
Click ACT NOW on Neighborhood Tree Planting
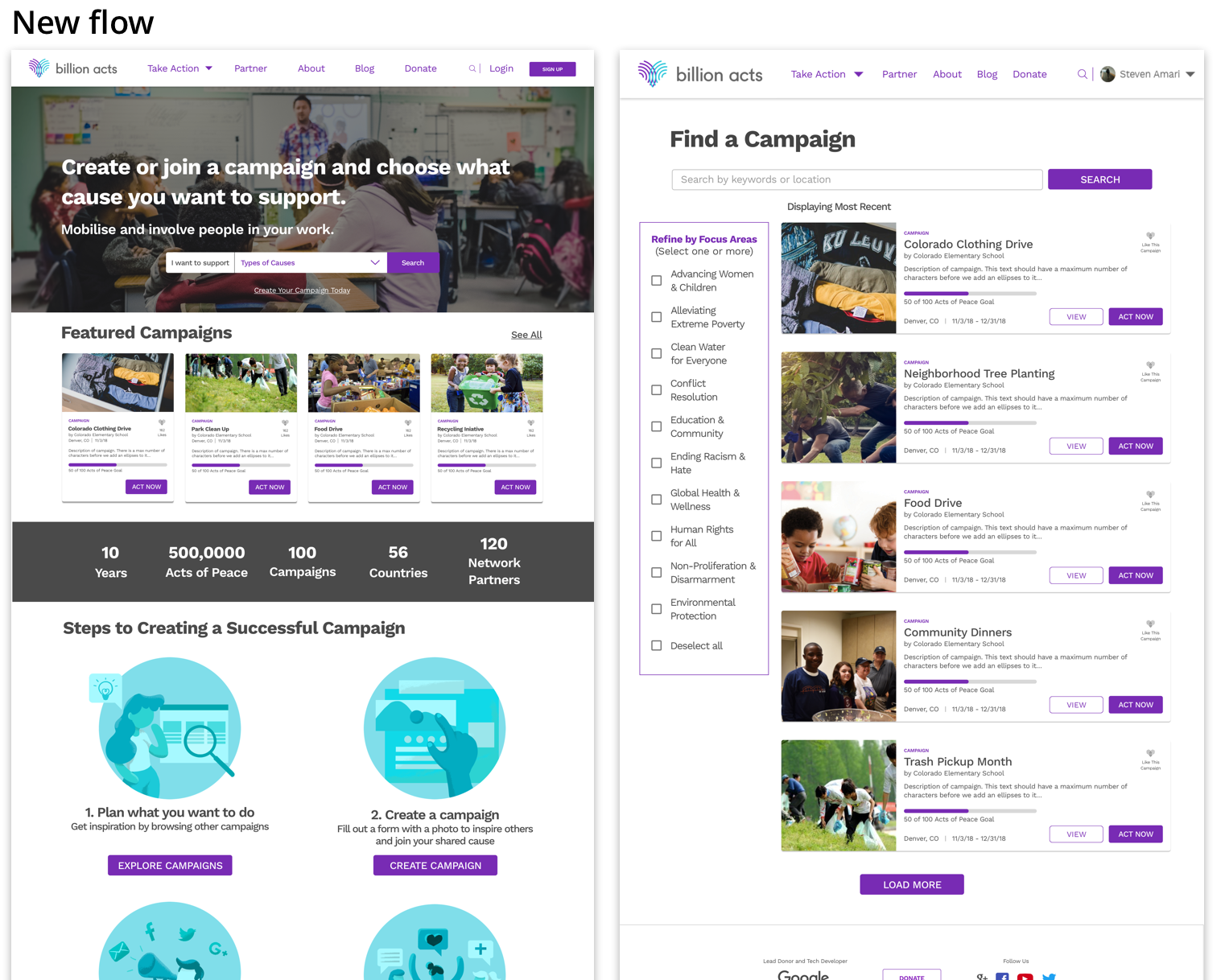click(1135, 446)
